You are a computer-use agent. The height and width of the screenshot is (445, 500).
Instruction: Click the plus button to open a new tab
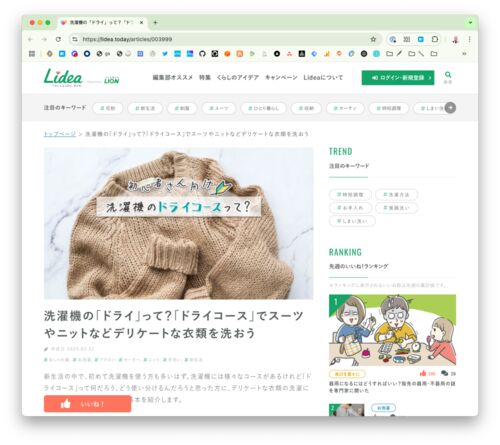point(155,23)
